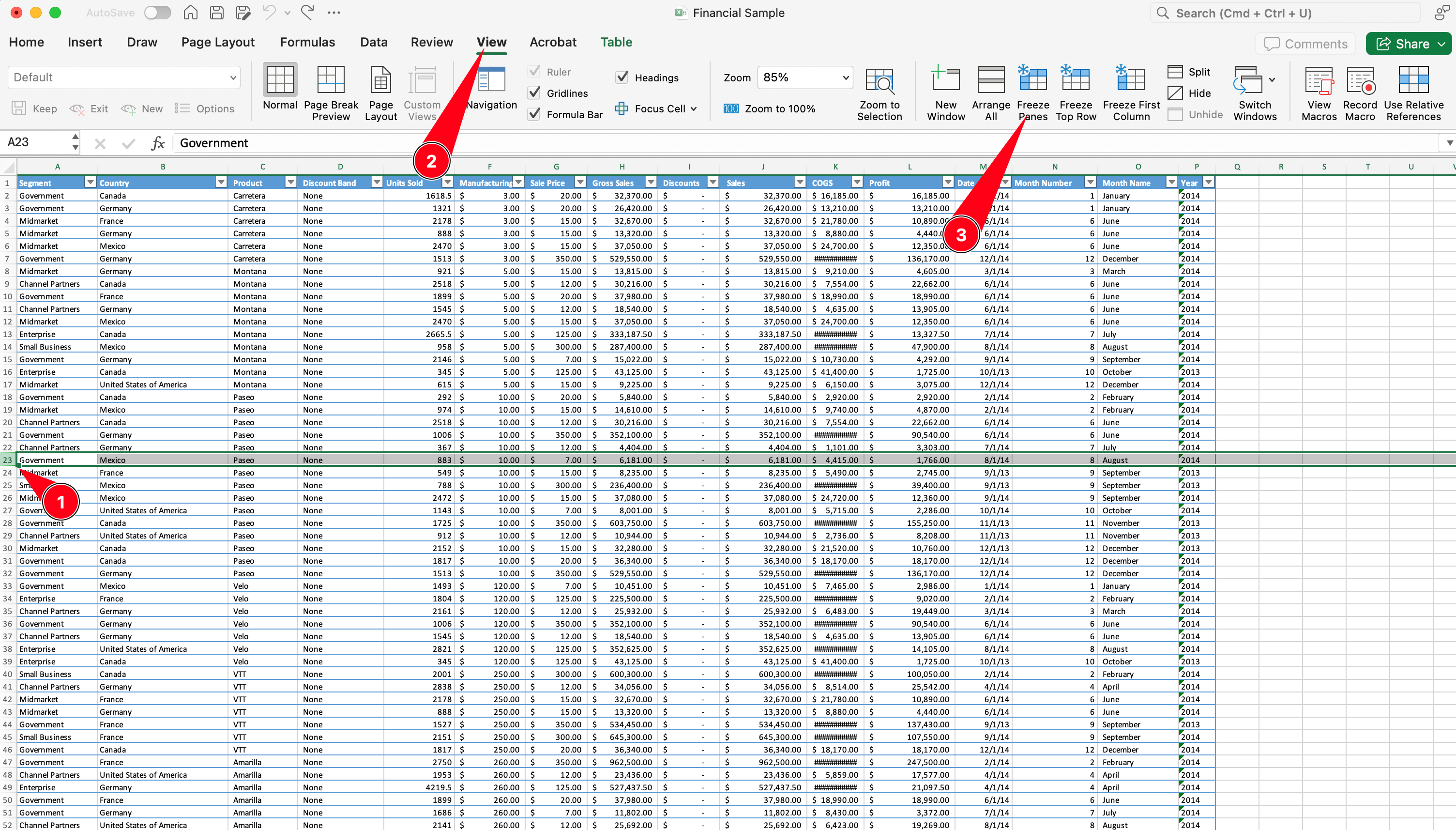The image size is (1456, 830).
Task: Open the Discount Band filter dropdown
Action: click(x=377, y=183)
